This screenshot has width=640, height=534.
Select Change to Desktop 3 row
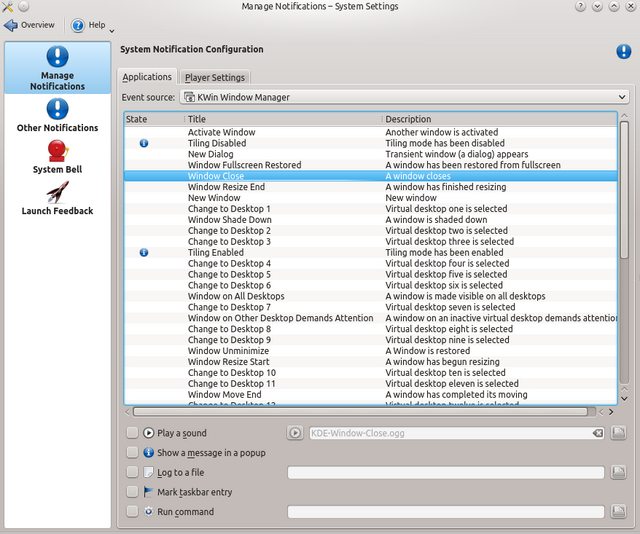371,241
